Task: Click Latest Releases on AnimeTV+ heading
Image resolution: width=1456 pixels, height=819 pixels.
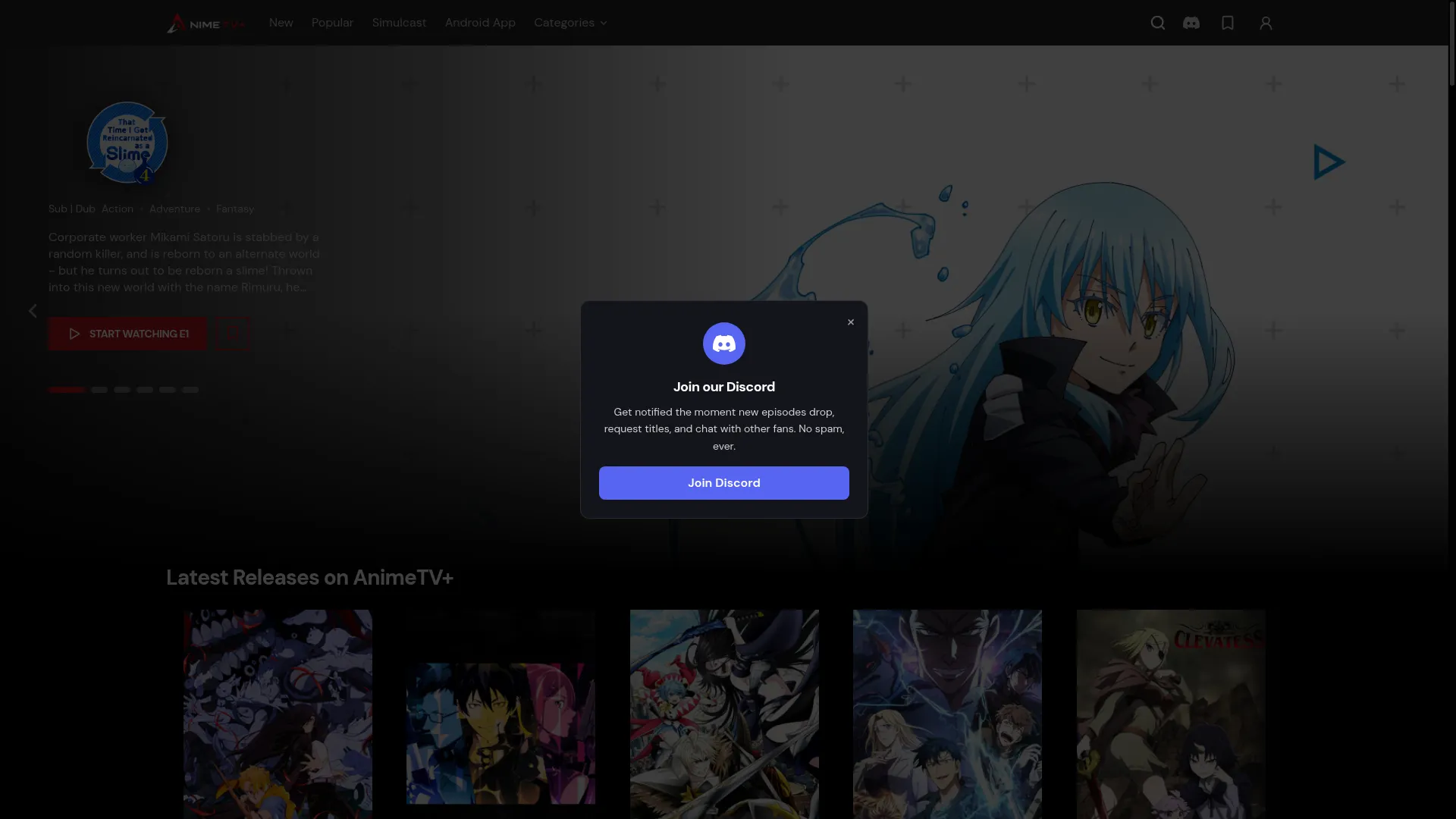Action: (309, 578)
